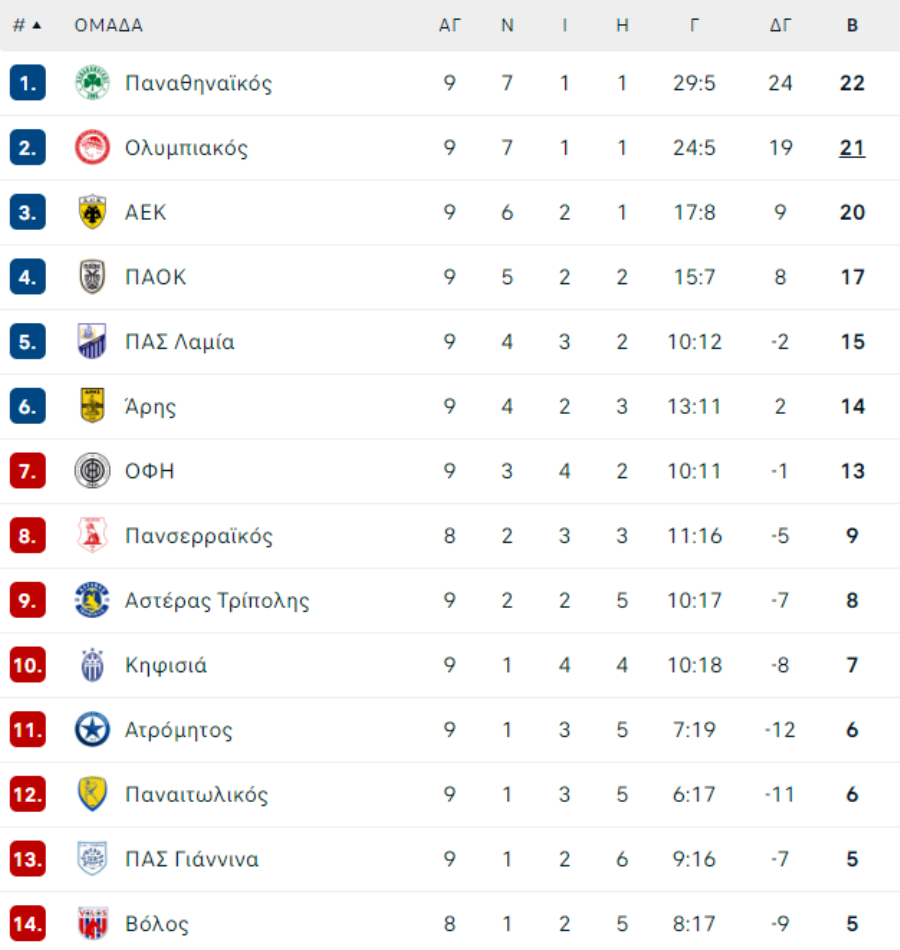
Task: Click the ΟΜΑΔΑ column header
Action: pyautogui.click(x=108, y=25)
